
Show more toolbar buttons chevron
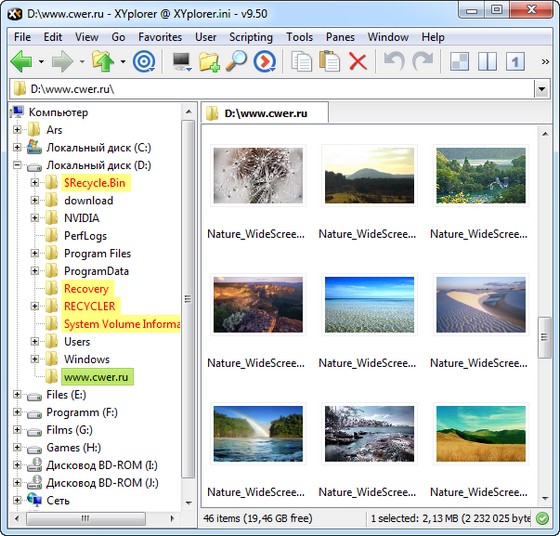coord(545,62)
